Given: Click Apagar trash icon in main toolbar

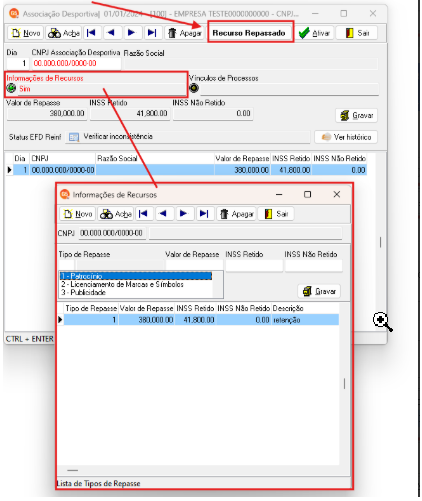Looking at the screenshot, I should (x=185, y=33).
